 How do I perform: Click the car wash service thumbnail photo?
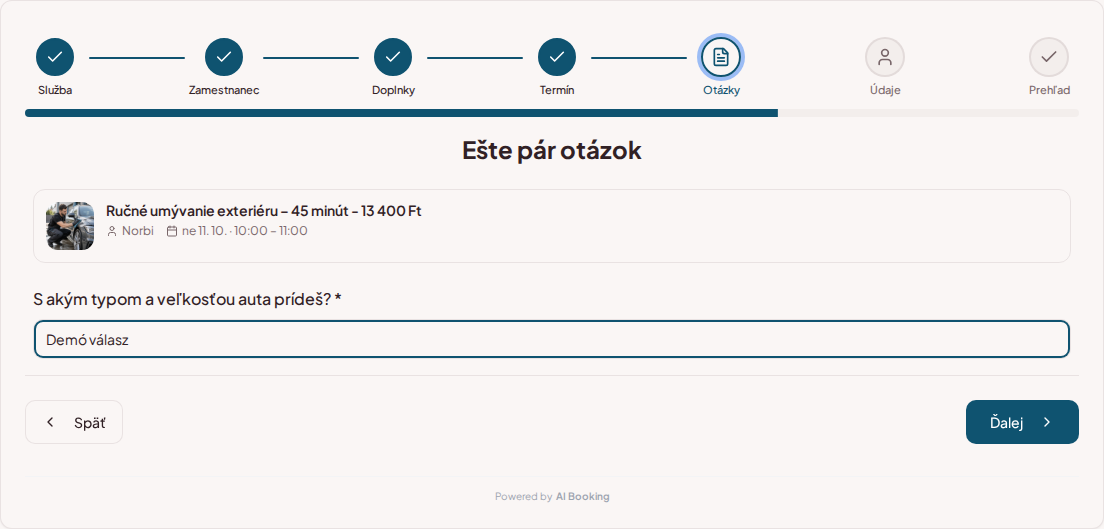tap(70, 226)
